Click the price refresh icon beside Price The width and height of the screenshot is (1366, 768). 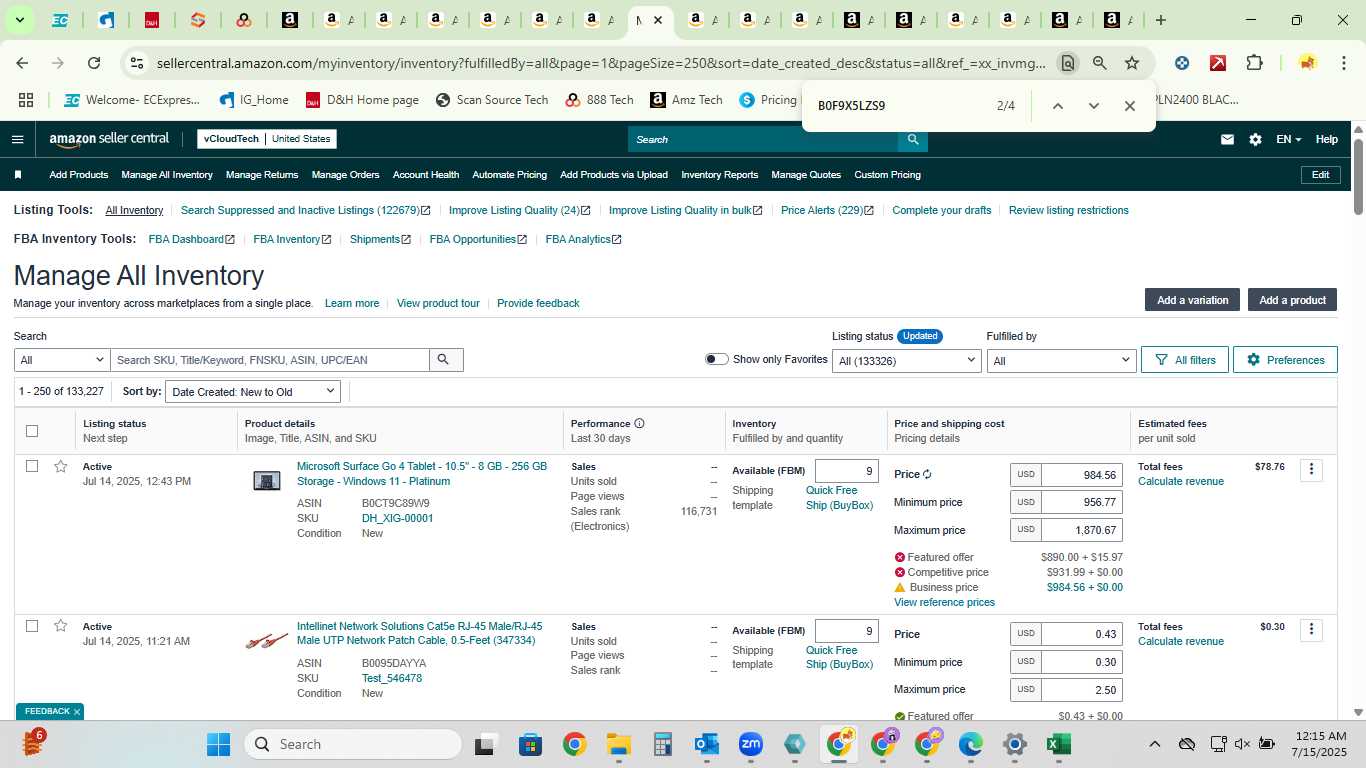pyautogui.click(x=927, y=475)
